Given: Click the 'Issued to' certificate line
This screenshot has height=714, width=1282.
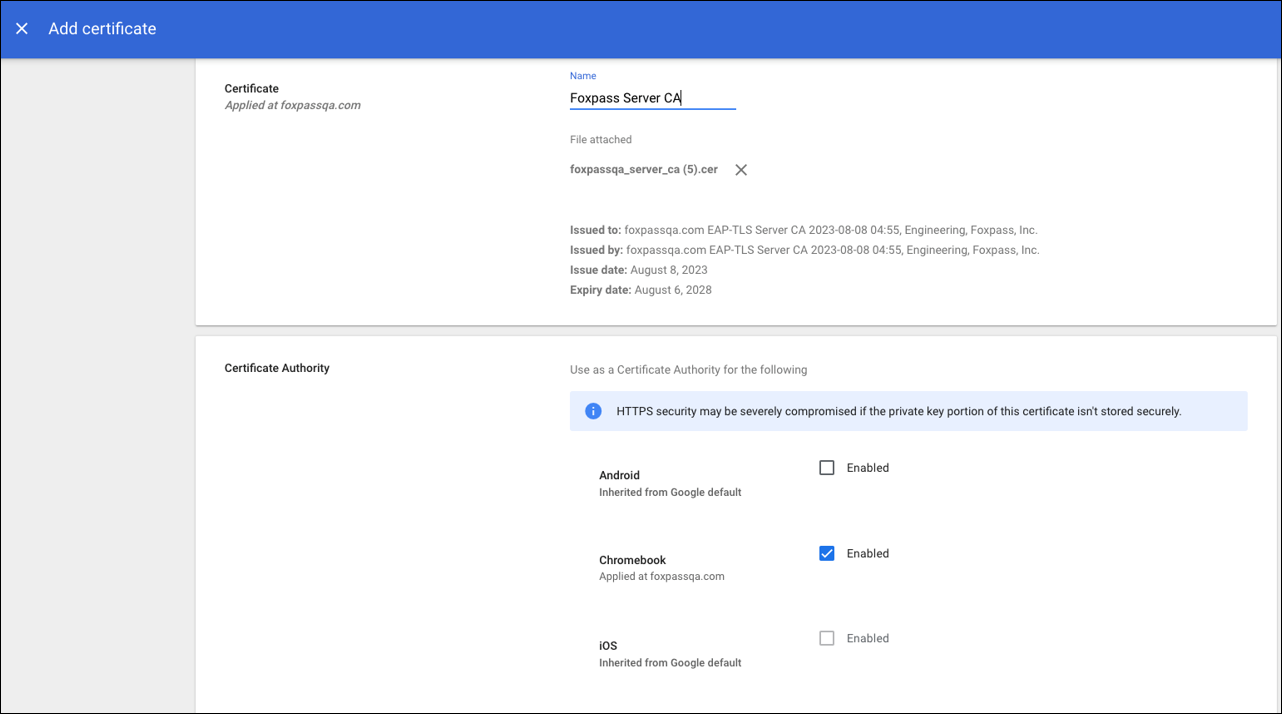Looking at the screenshot, I should click(x=804, y=230).
